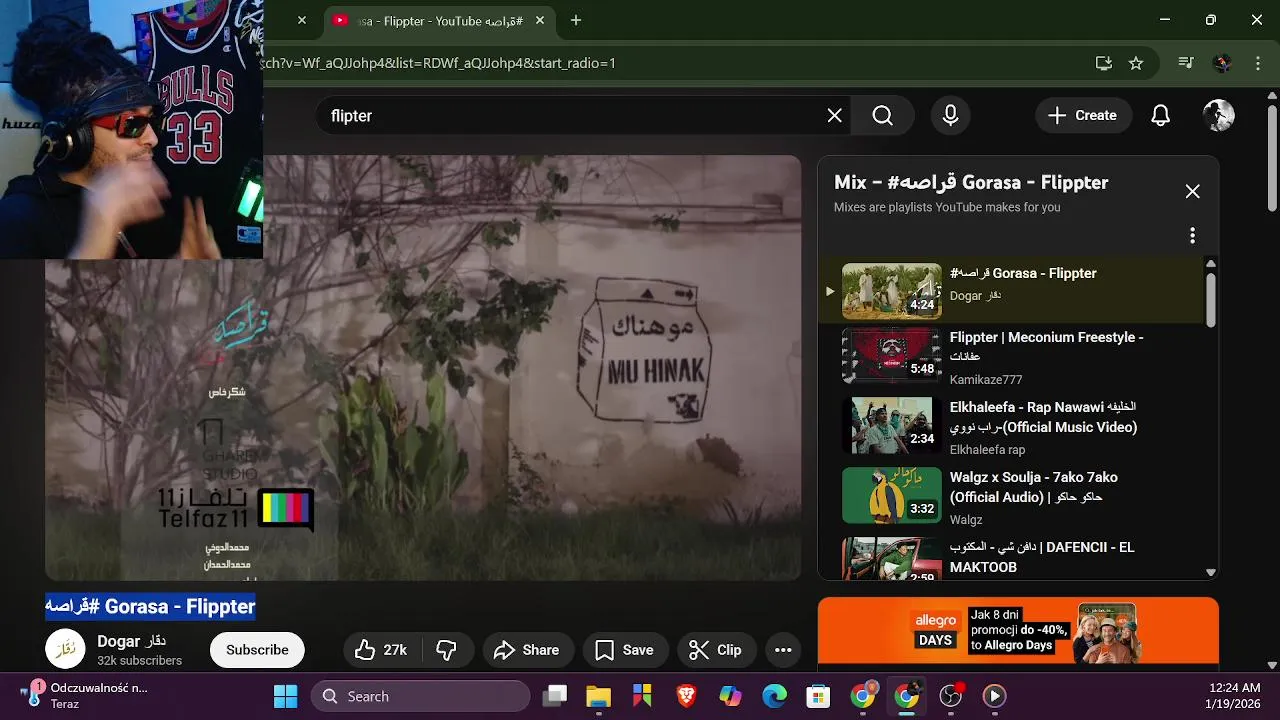The width and height of the screenshot is (1280, 720).
Task: Open the media player taskbar icon
Action: point(994,696)
